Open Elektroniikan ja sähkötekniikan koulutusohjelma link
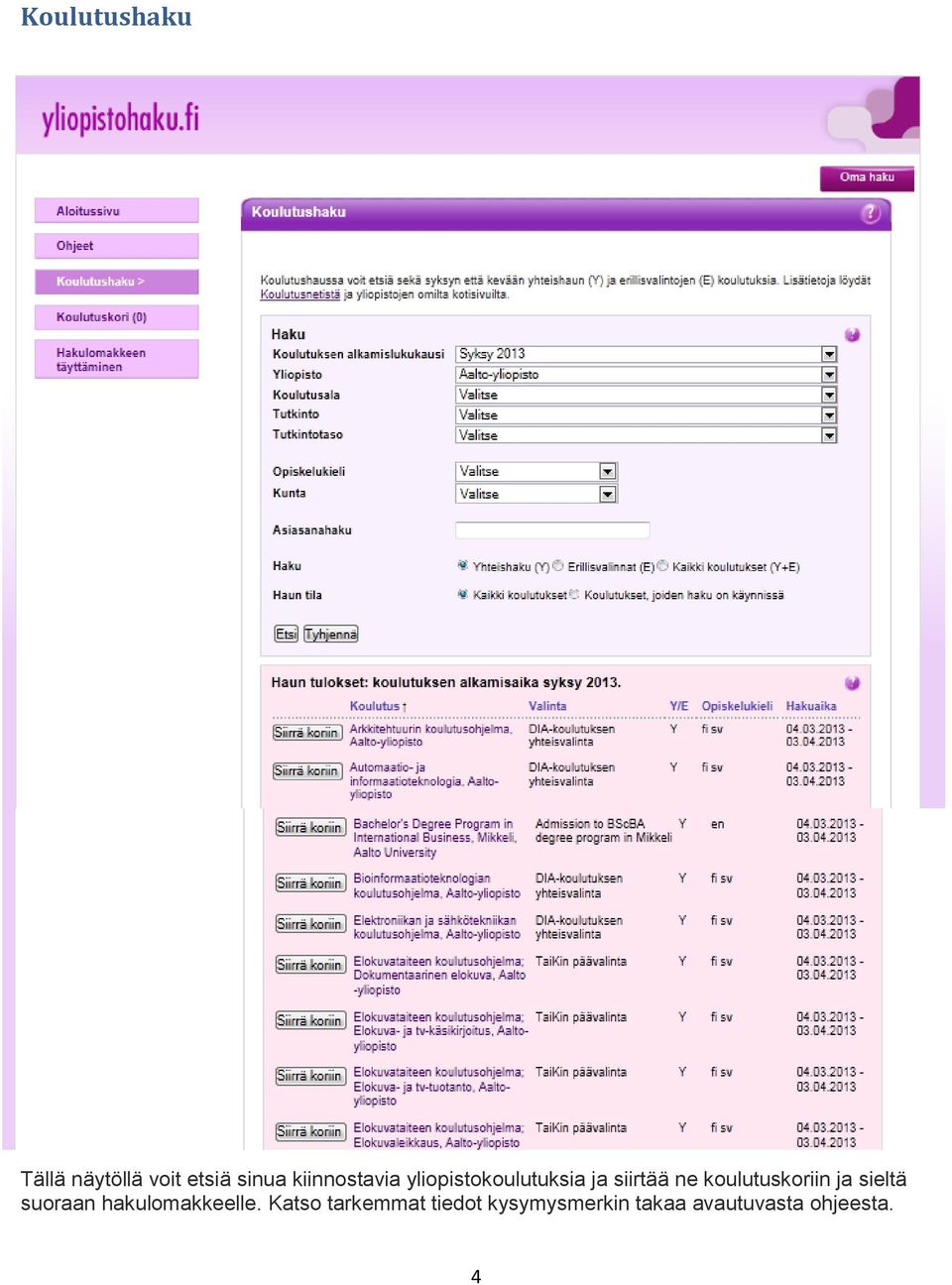952x1285 pixels. (436, 927)
